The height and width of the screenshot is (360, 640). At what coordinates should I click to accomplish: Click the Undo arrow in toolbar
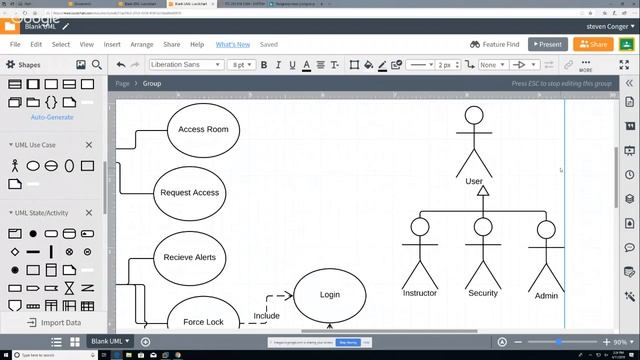coord(121,65)
